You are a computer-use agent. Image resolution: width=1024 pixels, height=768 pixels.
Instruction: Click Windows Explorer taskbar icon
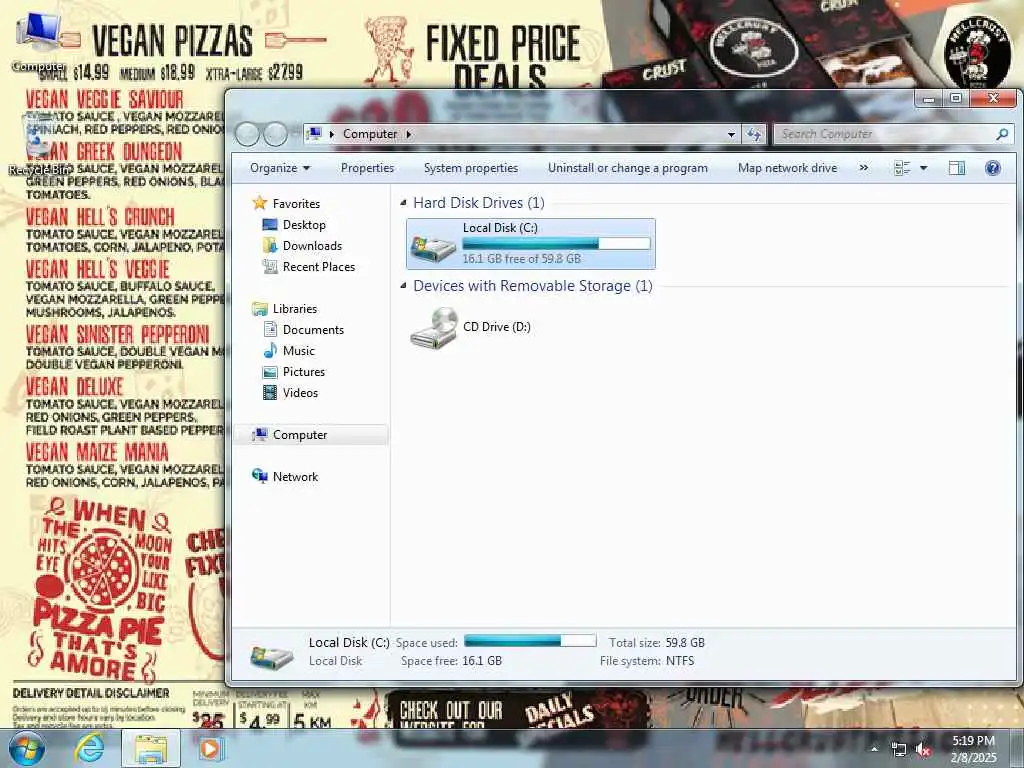pos(151,749)
